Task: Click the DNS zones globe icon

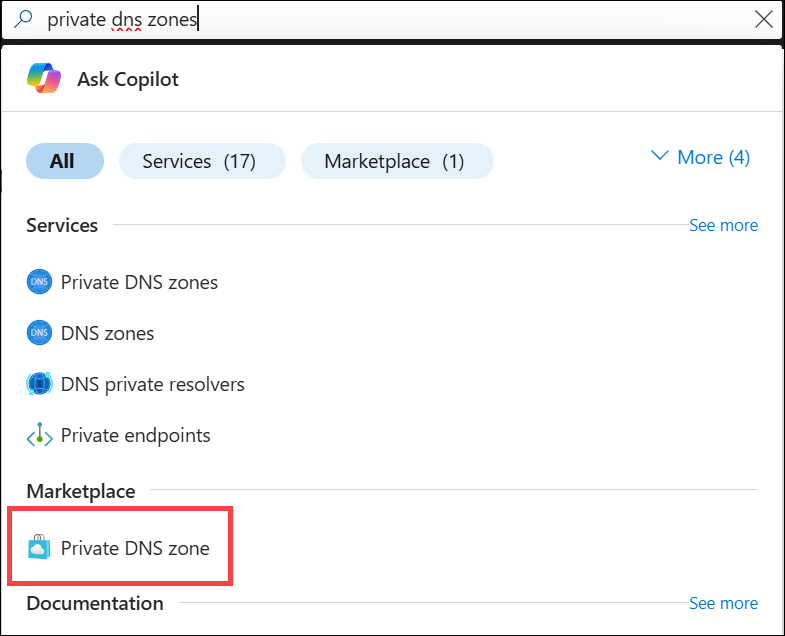Action: click(x=38, y=333)
